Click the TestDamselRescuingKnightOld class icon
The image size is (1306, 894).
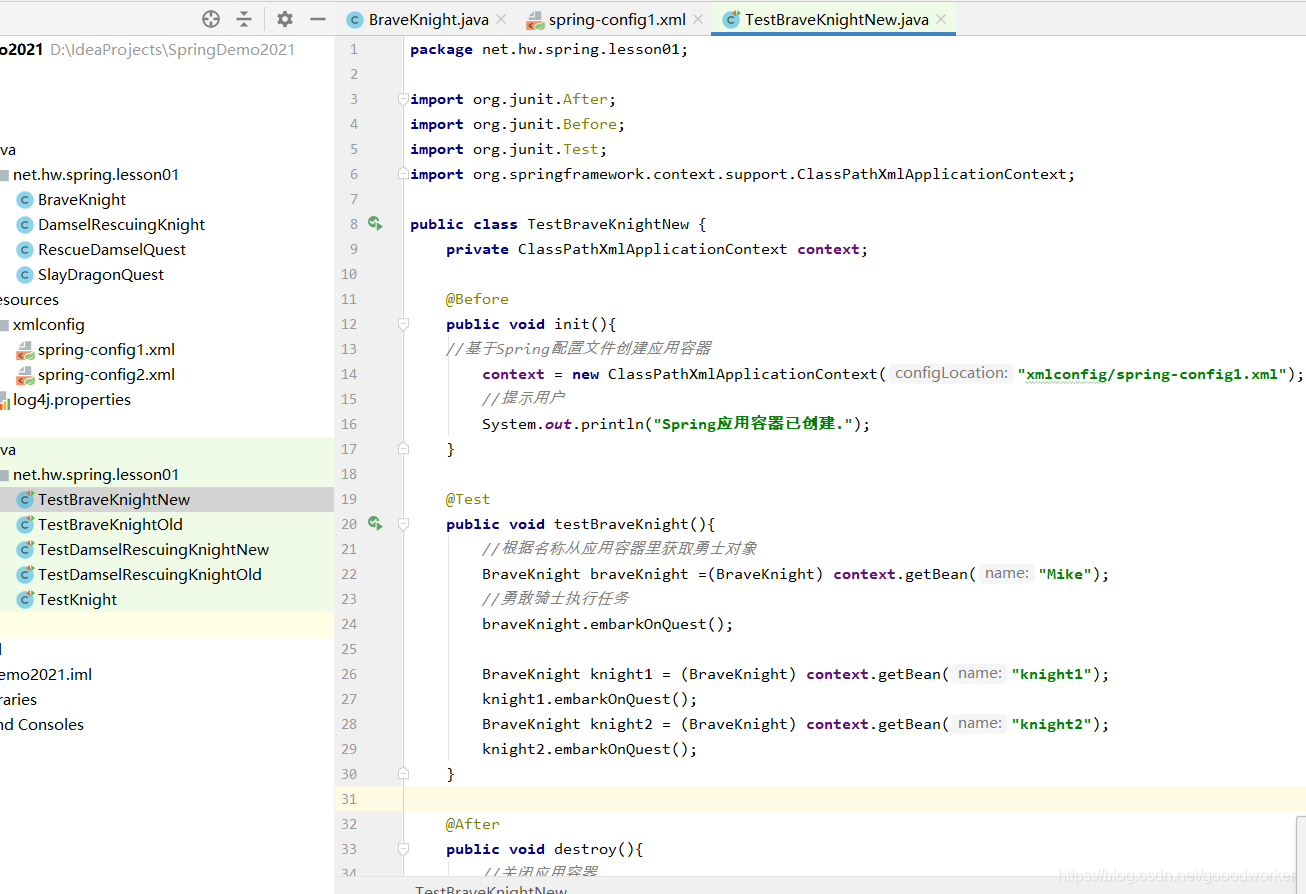pyautogui.click(x=26, y=575)
